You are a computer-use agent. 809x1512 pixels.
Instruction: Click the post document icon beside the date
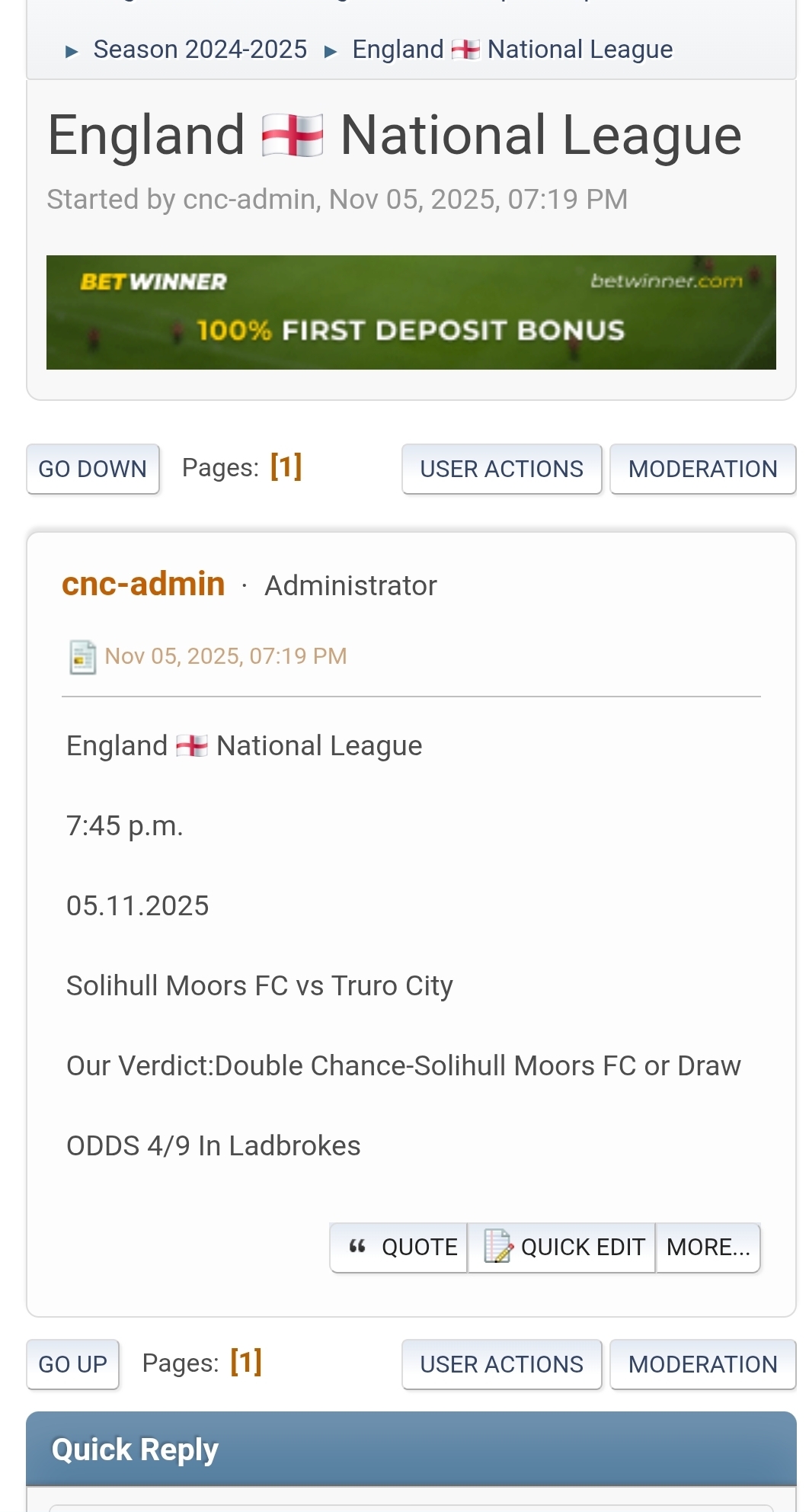[82, 657]
